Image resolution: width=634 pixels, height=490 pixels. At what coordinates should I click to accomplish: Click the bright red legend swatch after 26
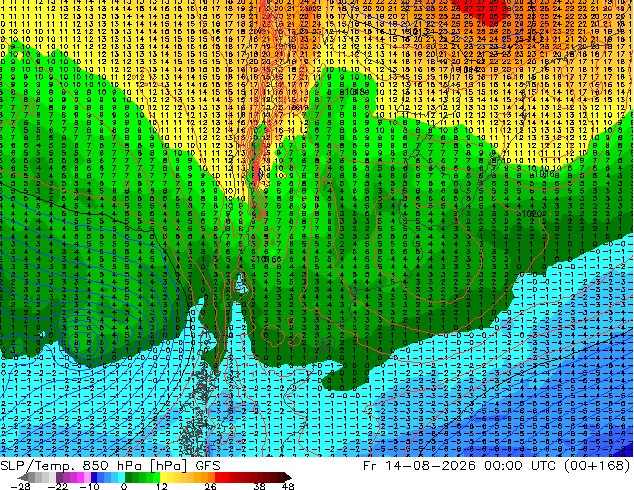(x=218, y=477)
